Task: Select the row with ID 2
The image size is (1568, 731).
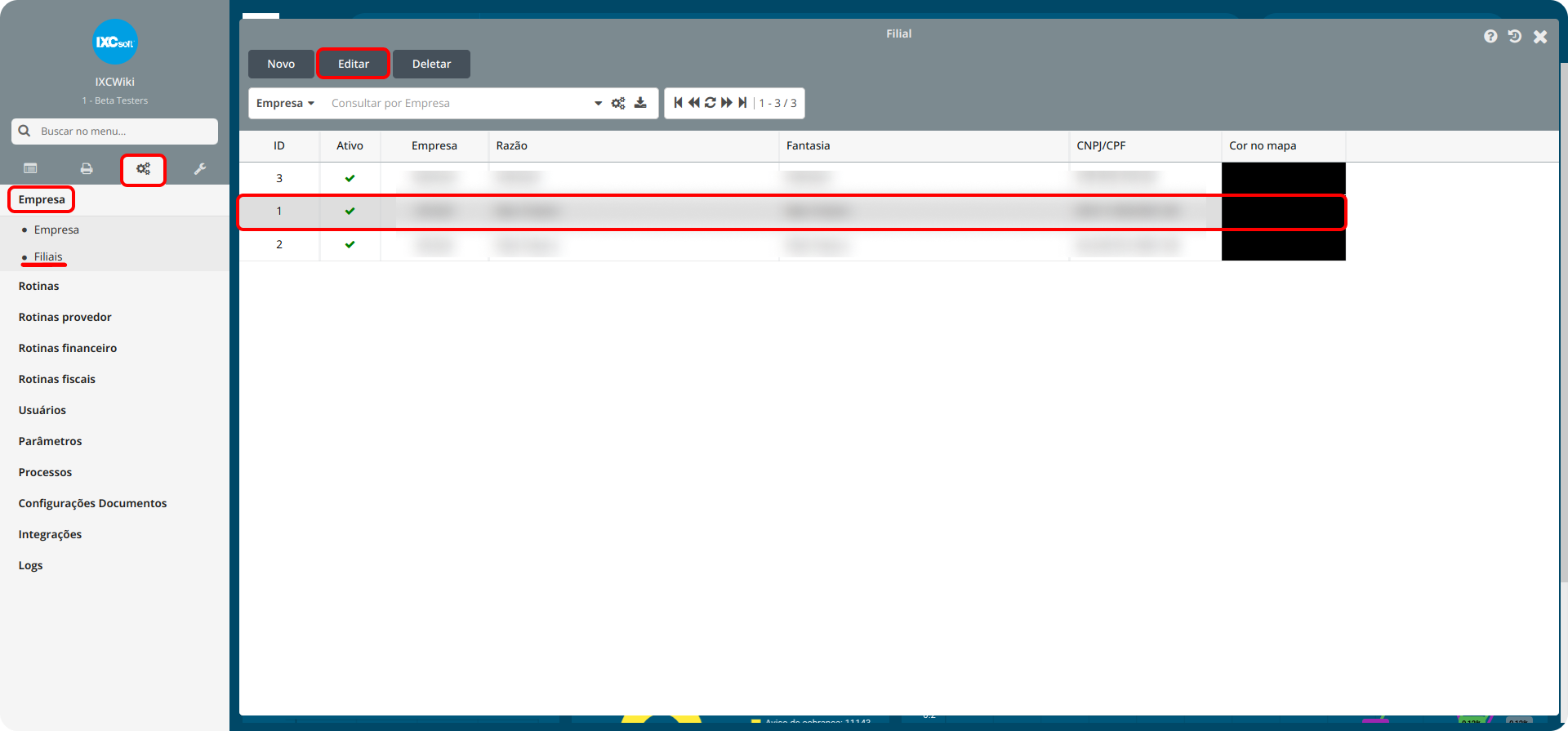Action: pyautogui.click(x=792, y=244)
